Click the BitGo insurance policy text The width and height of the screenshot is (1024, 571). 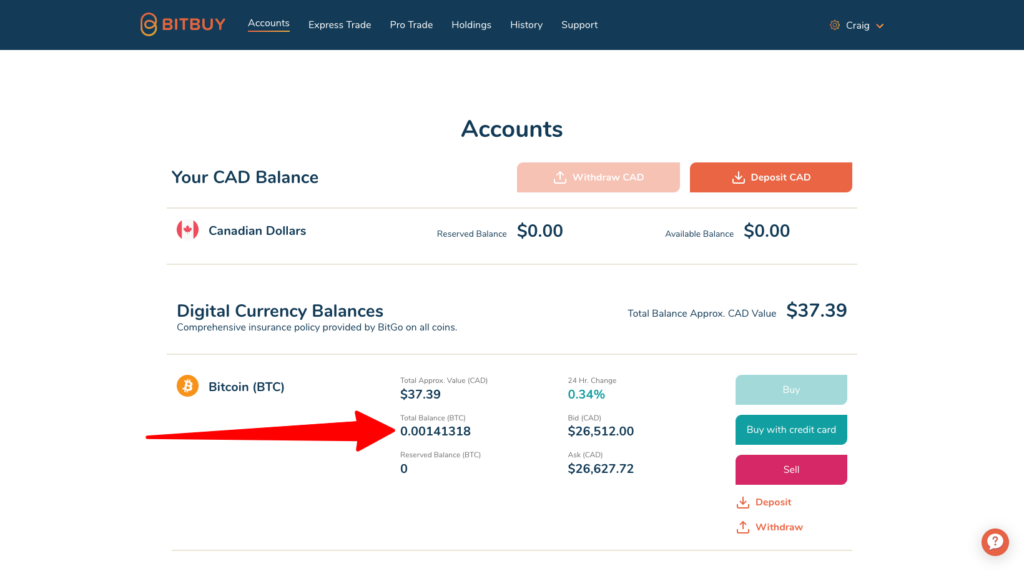tap(317, 327)
